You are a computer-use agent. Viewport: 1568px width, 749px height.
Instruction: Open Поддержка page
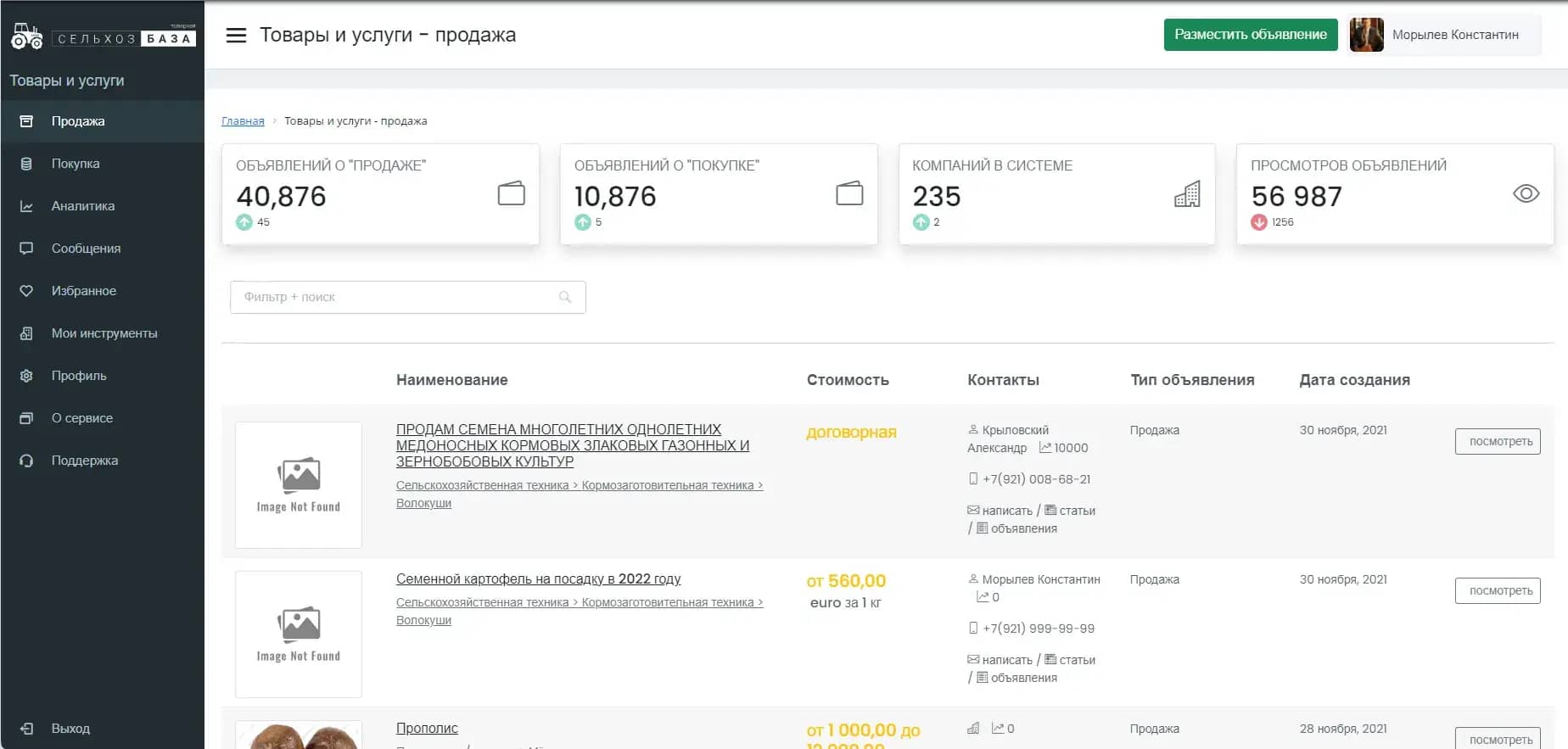tap(102, 461)
